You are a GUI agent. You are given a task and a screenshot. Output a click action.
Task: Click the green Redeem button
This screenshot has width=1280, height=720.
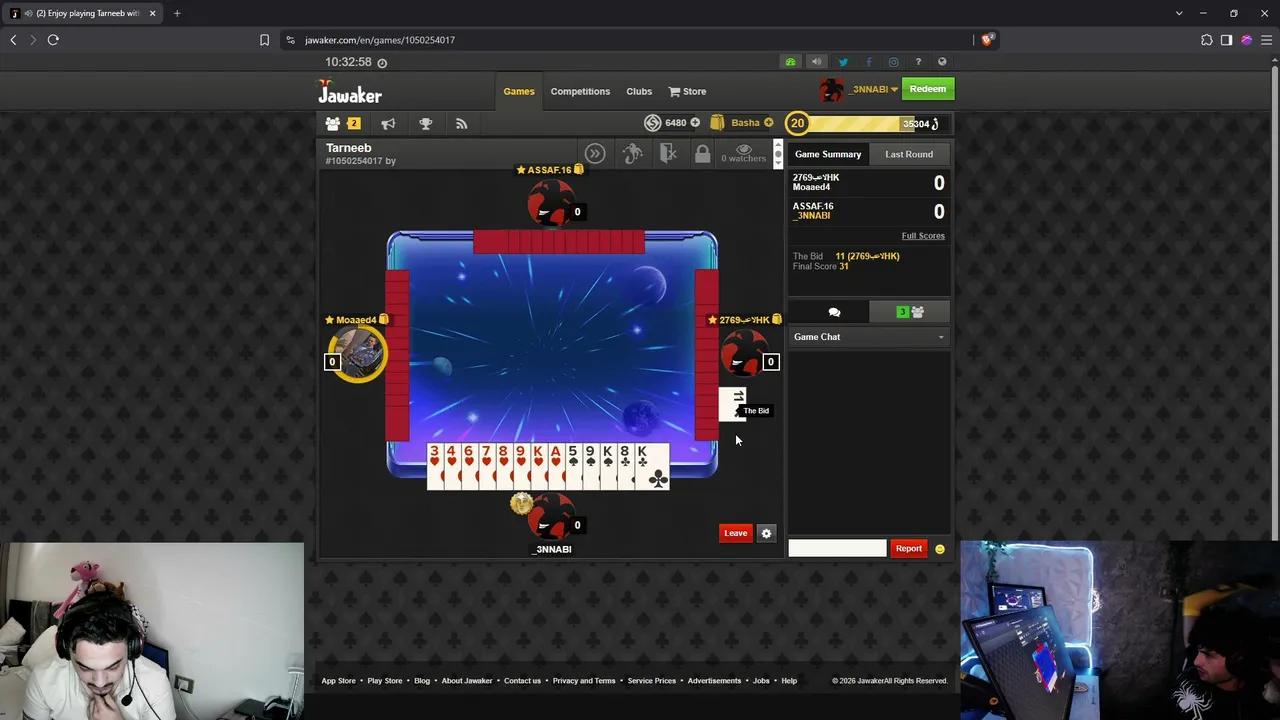[x=927, y=89]
